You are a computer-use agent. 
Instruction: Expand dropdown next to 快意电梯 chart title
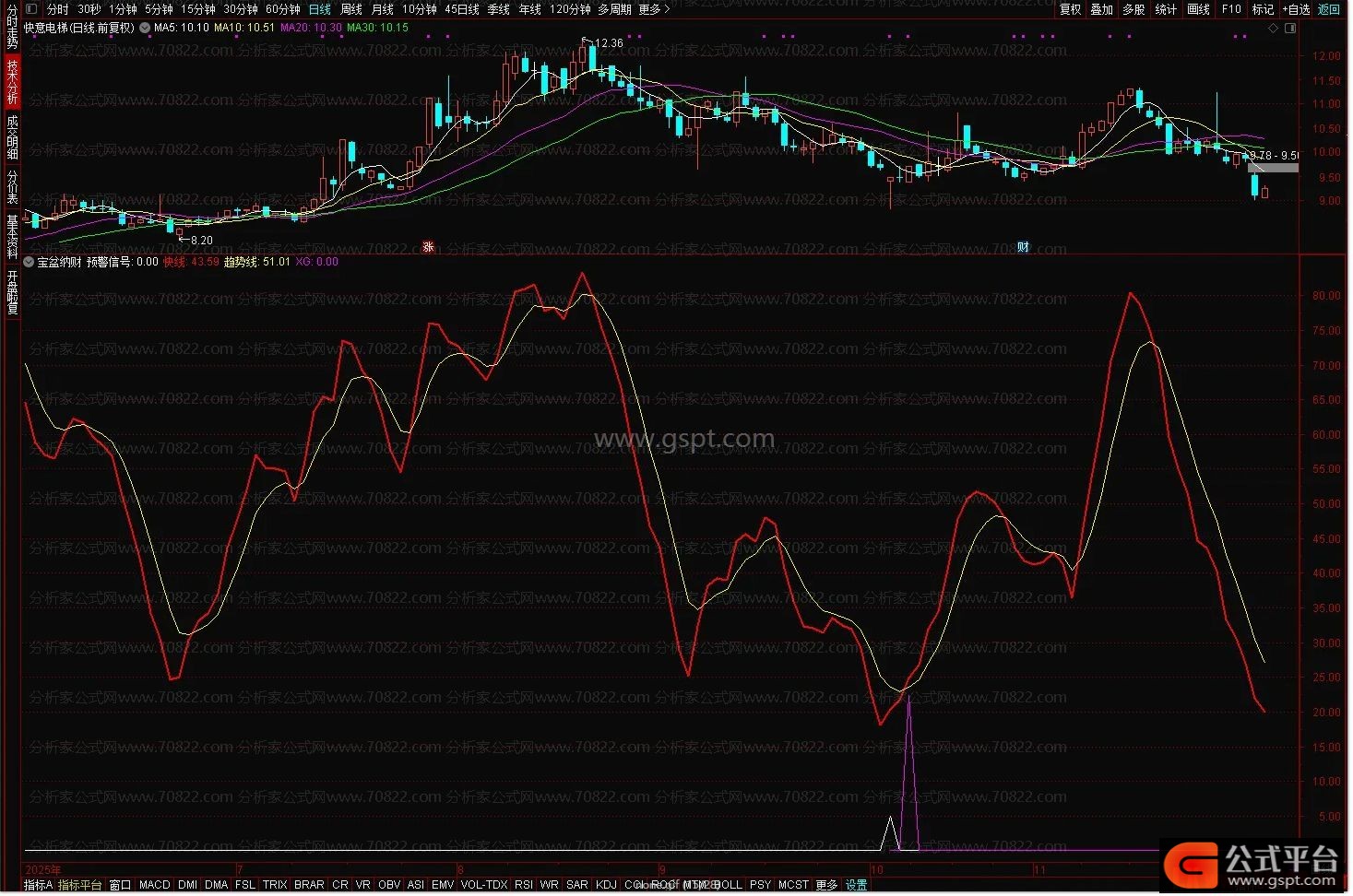145,29
